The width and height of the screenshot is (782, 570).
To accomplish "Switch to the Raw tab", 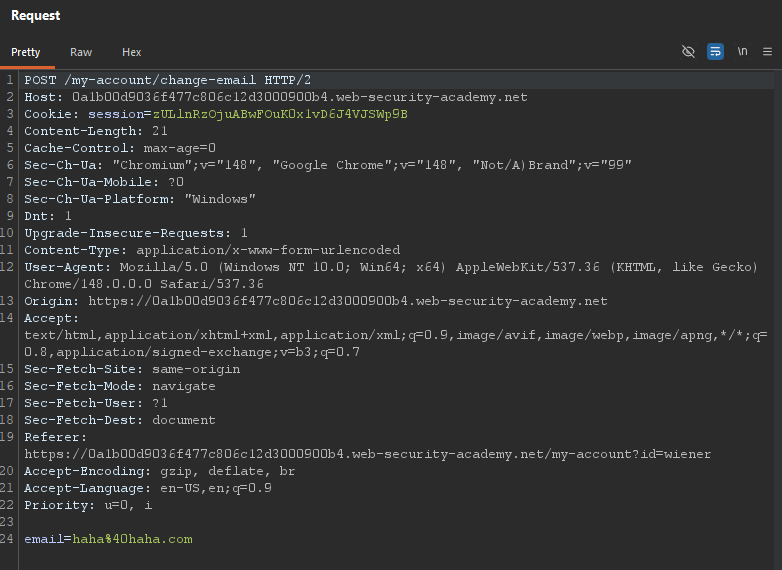I will click(81, 52).
